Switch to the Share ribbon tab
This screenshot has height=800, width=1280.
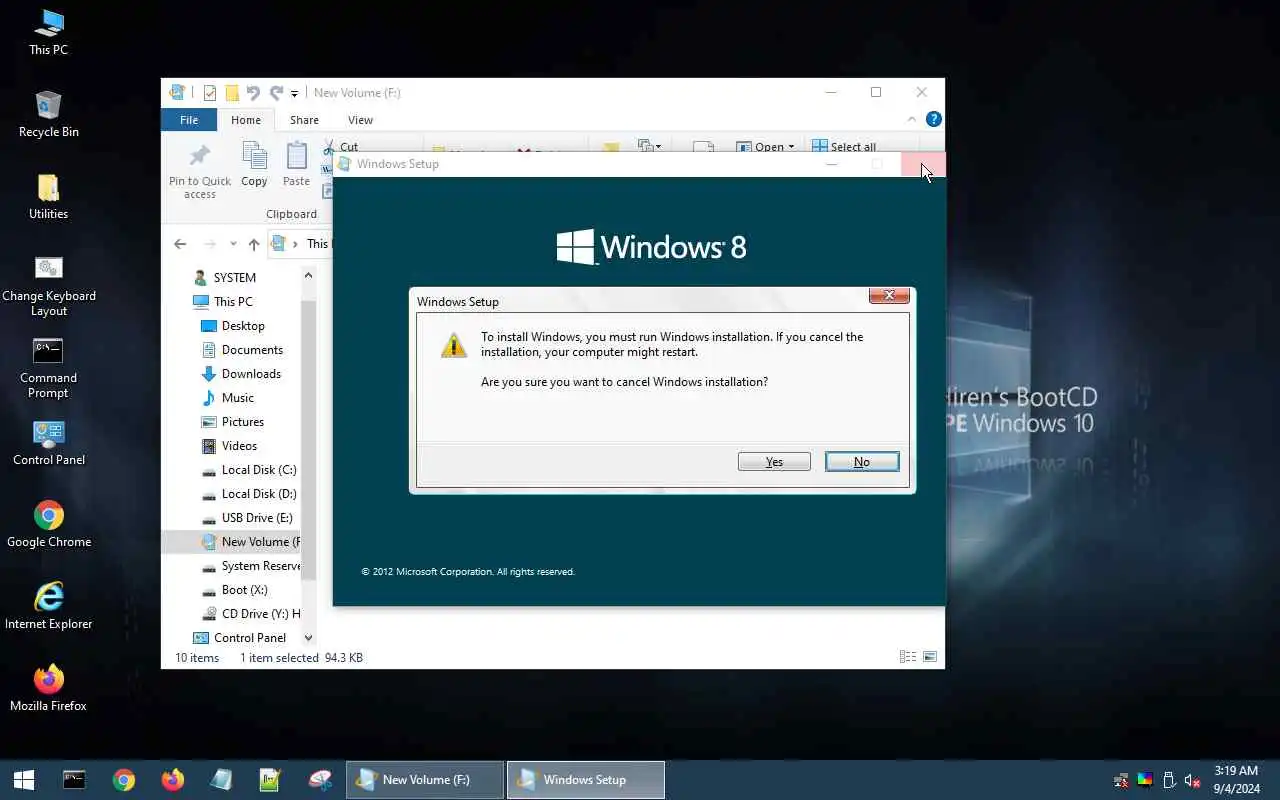pyautogui.click(x=304, y=120)
